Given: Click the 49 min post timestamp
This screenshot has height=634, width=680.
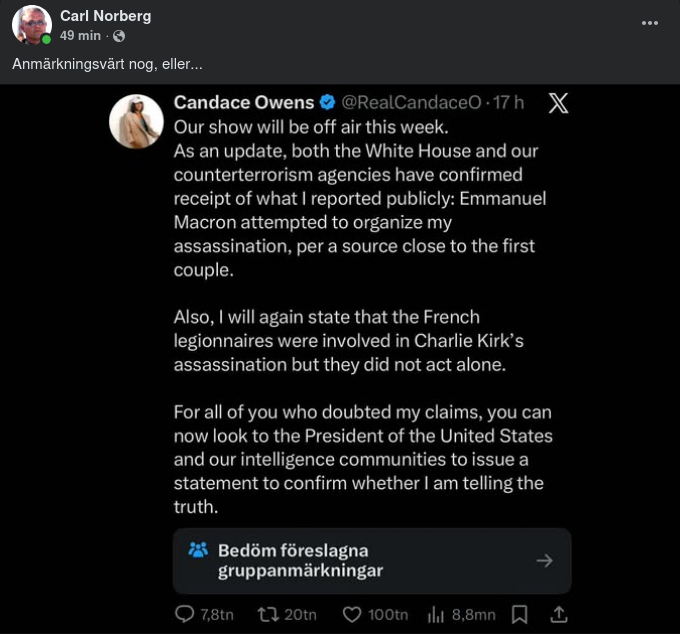Looking at the screenshot, I should coord(80,35).
